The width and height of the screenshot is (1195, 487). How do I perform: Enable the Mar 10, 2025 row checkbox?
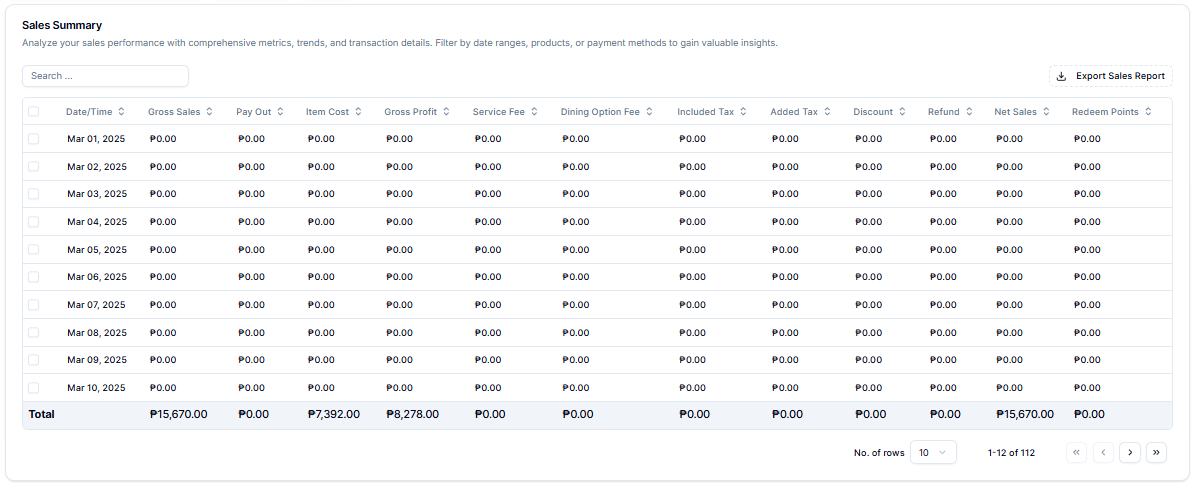click(34, 387)
